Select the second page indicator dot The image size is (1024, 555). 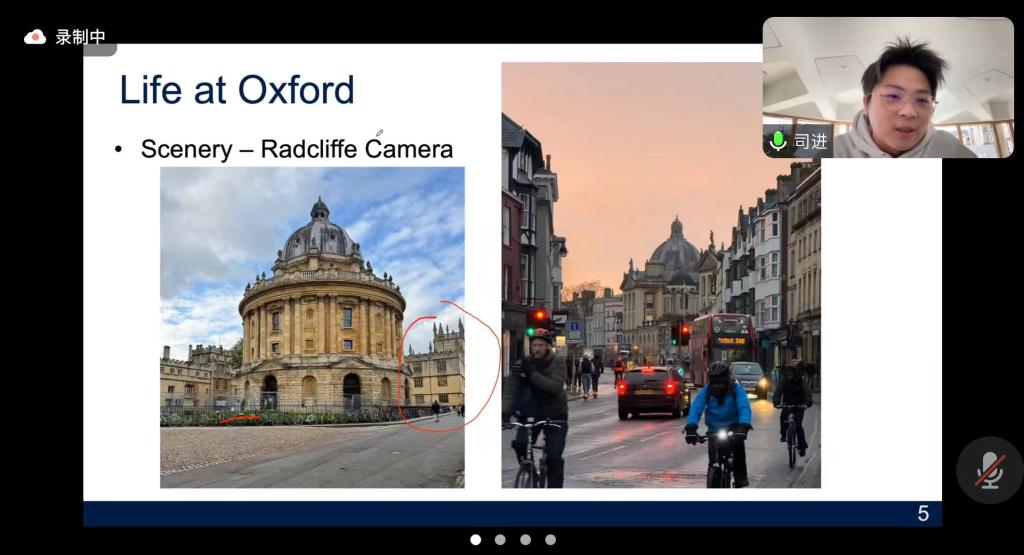[500, 539]
